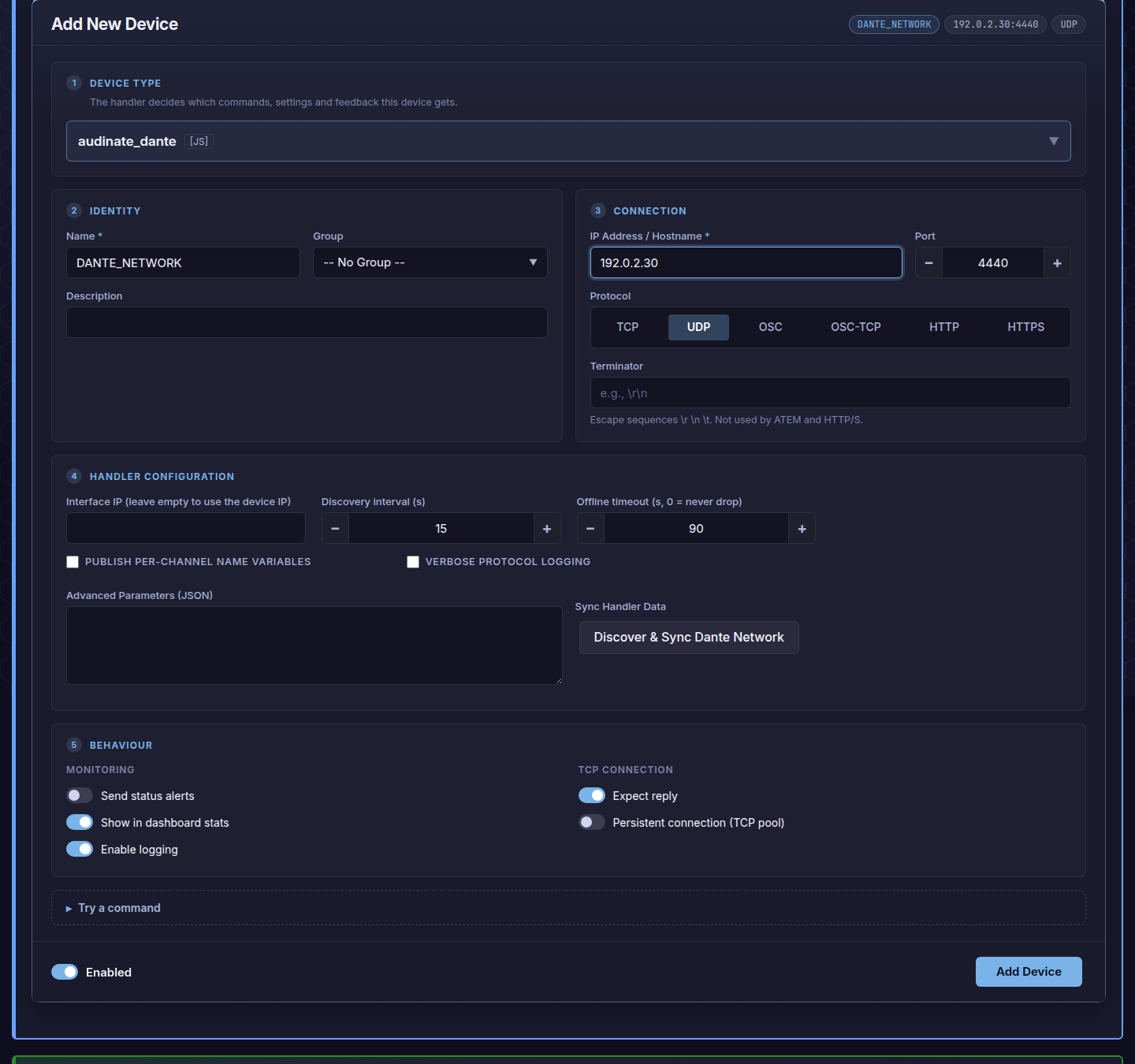Click the Discovery interval value field

tap(441, 528)
